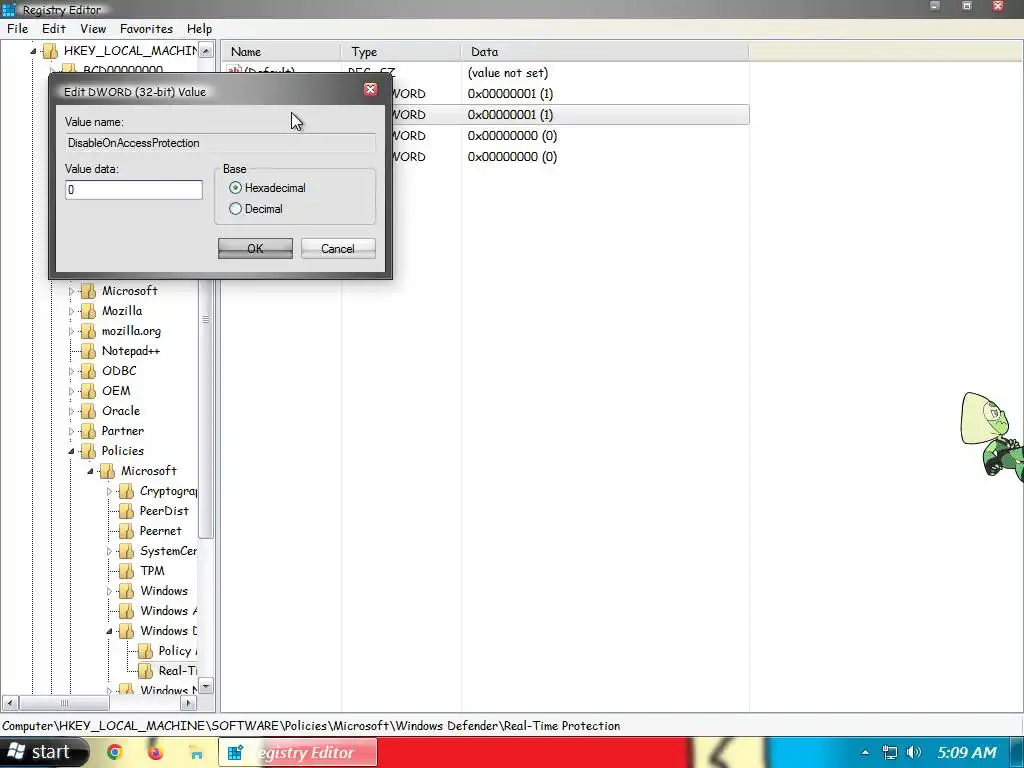Click the volume speaker tray icon
This screenshot has width=1024, height=768.
(x=914, y=752)
